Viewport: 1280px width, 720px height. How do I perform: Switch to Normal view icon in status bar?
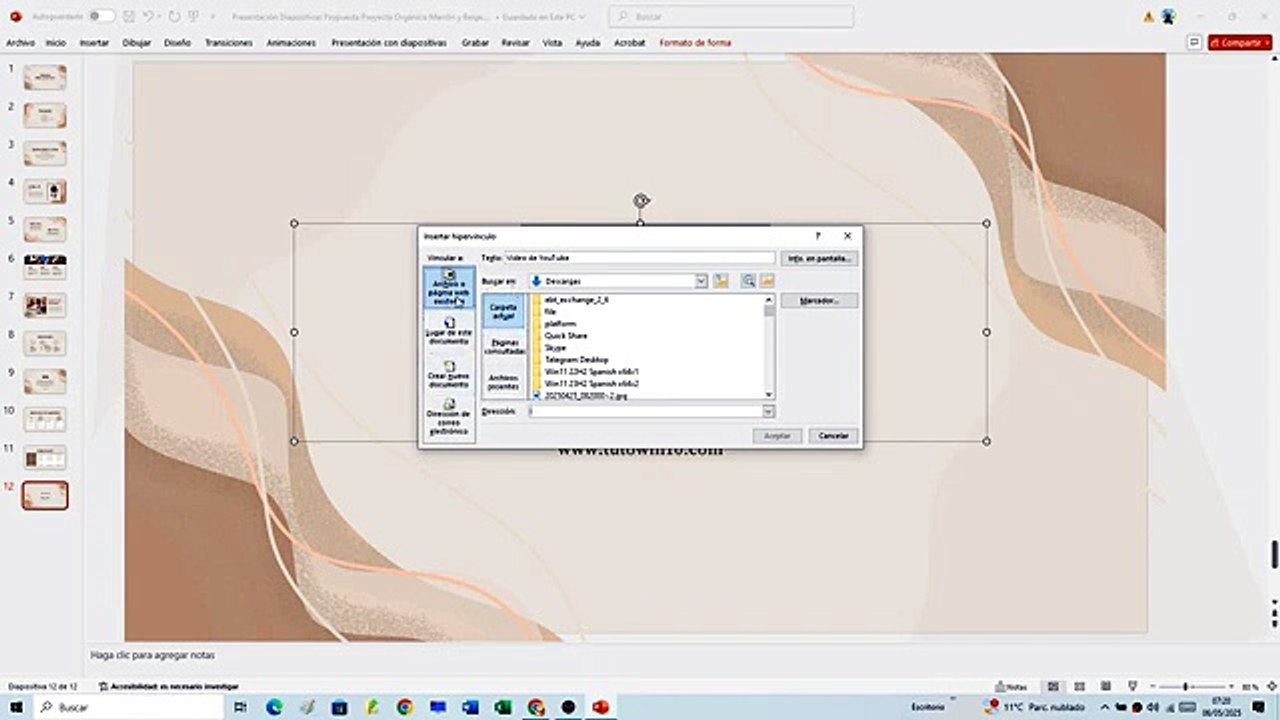(1053, 687)
